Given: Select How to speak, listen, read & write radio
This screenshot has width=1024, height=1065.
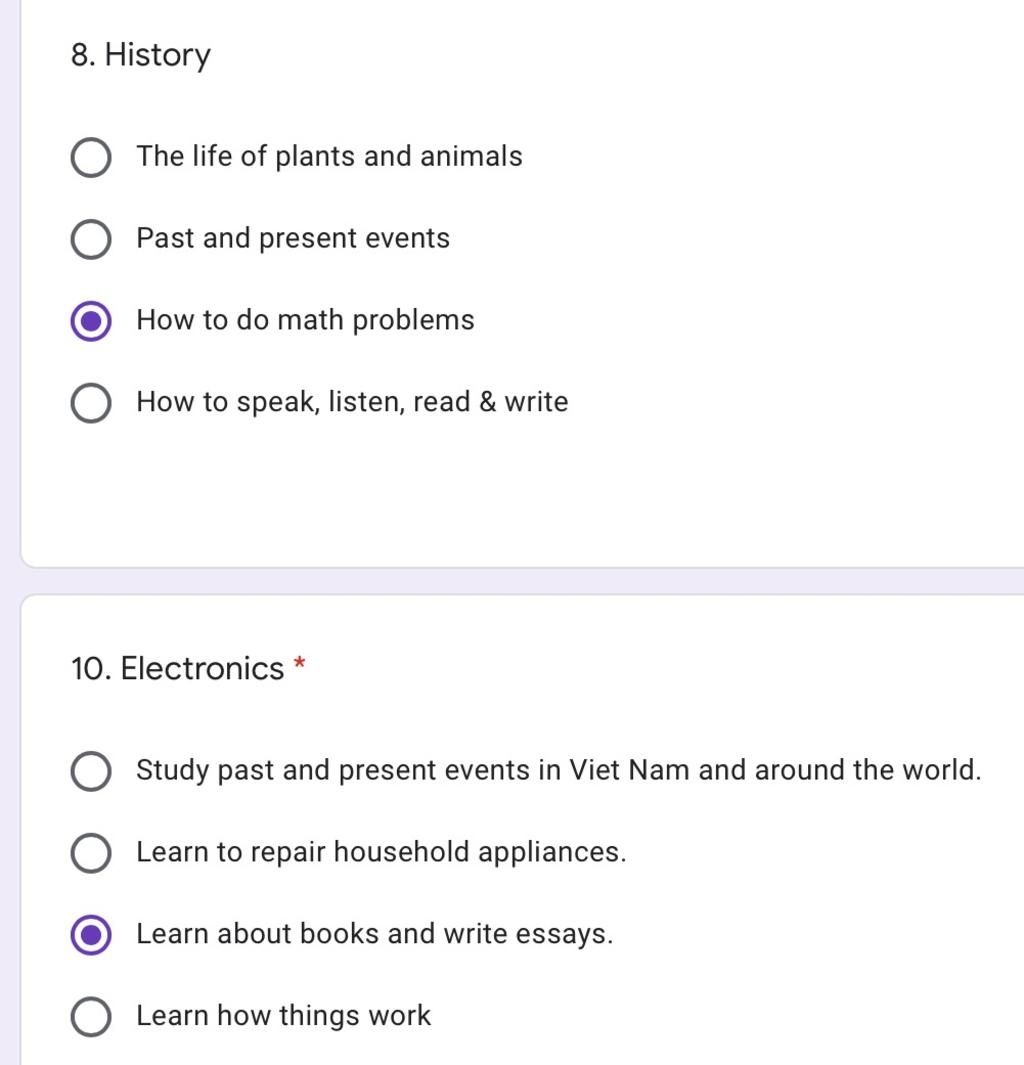Looking at the screenshot, I should click(x=91, y=403).
